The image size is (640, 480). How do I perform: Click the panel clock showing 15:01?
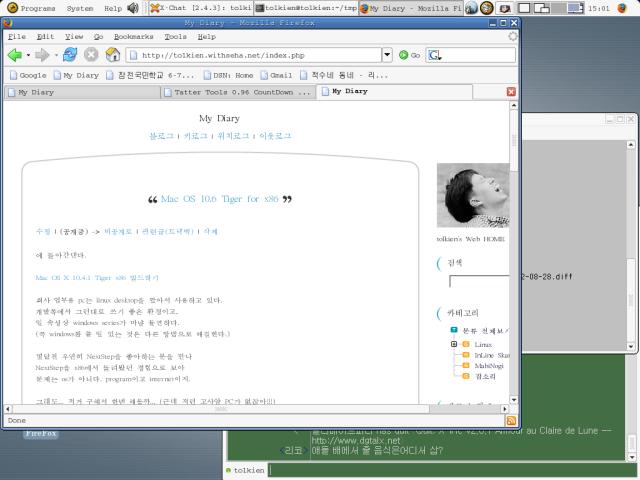(x=598, y=8)
